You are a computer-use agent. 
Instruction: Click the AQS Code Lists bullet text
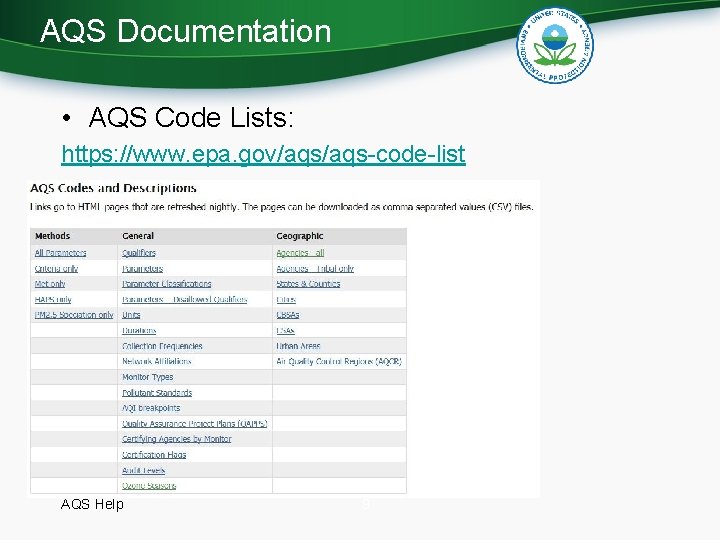pyautogui.click(x=191, y=117)
